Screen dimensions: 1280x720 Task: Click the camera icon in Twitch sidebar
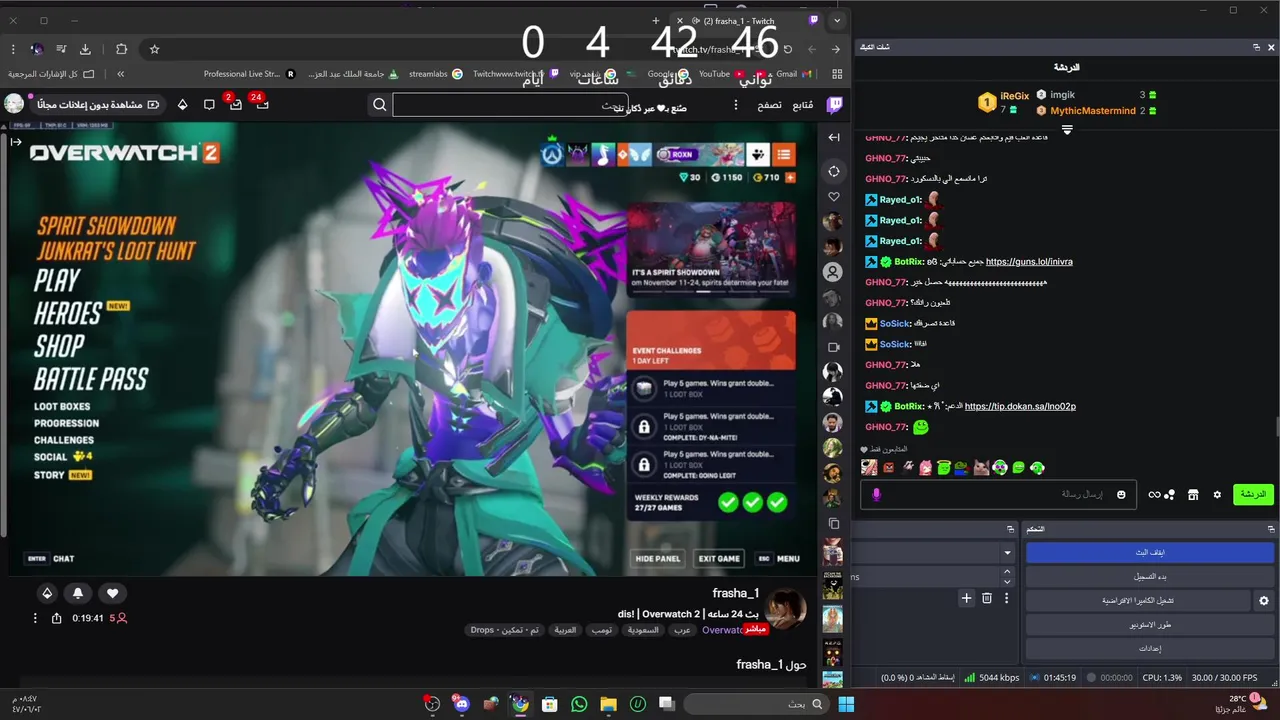[833, 347]
